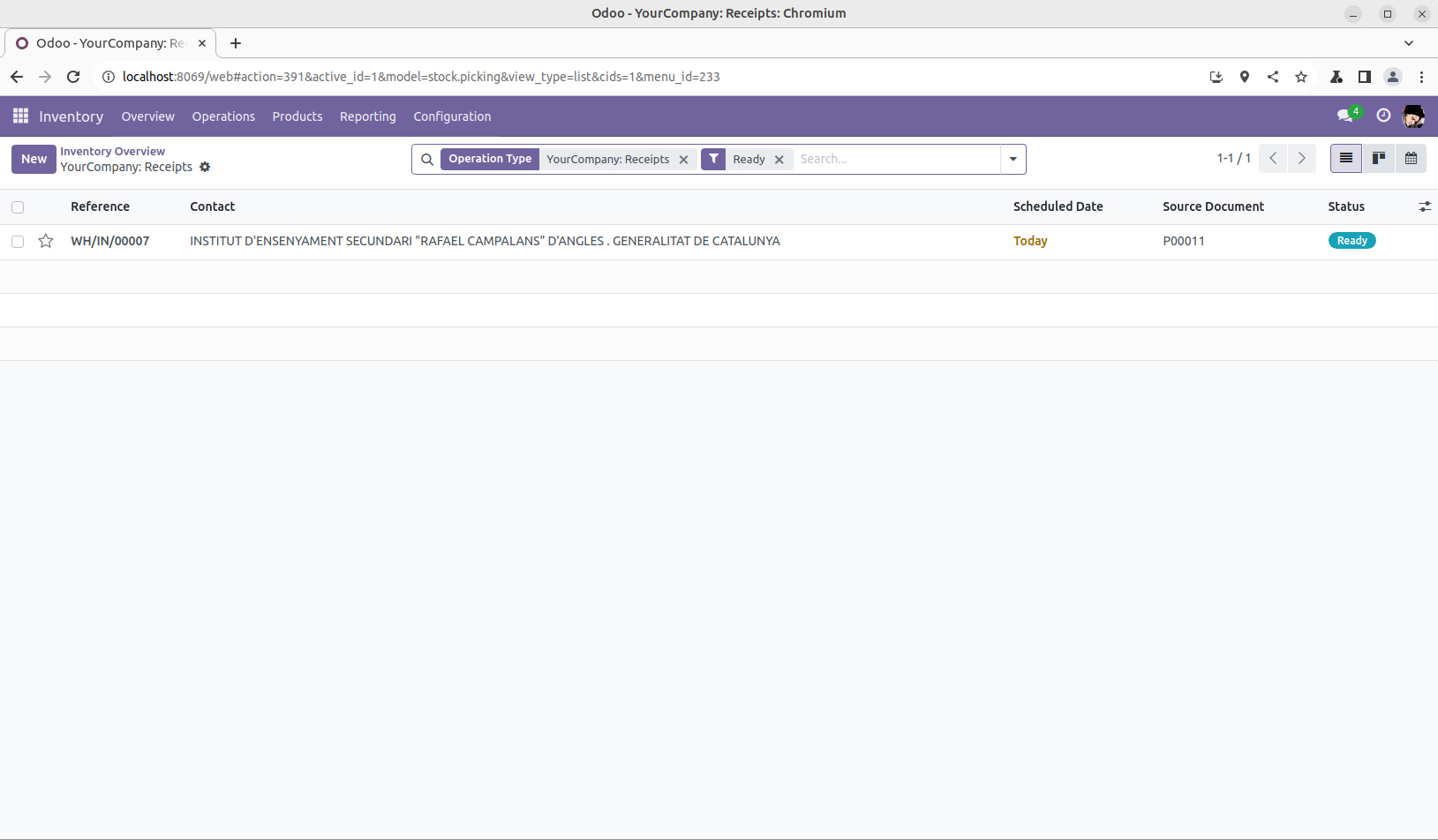Open the Operations menu

click(x=223, y=116)
